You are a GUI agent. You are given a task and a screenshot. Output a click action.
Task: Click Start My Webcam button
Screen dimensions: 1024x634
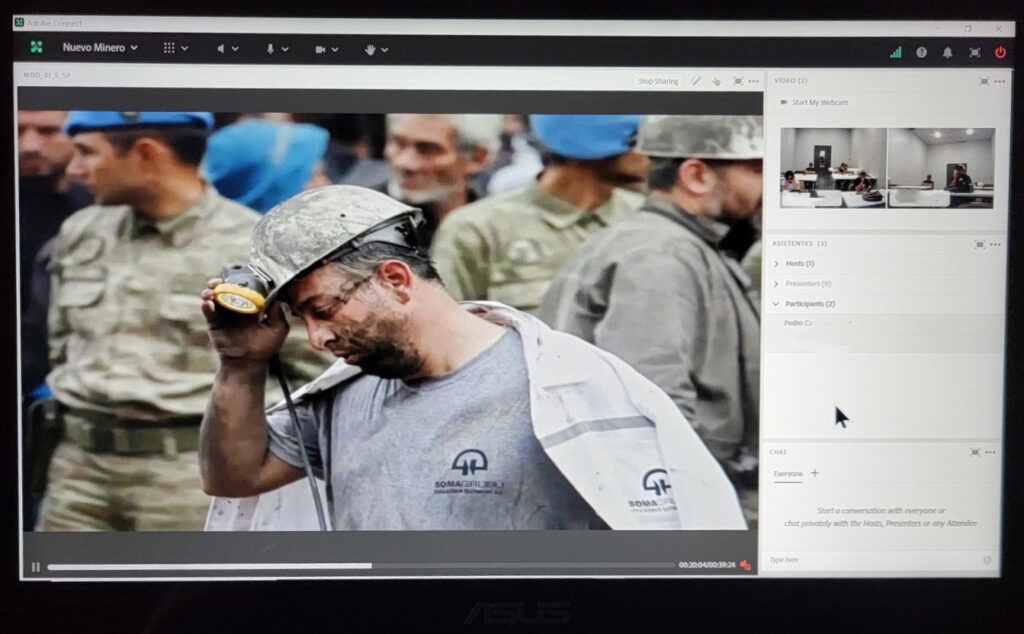pyautogui.click(x=814, y=103)
